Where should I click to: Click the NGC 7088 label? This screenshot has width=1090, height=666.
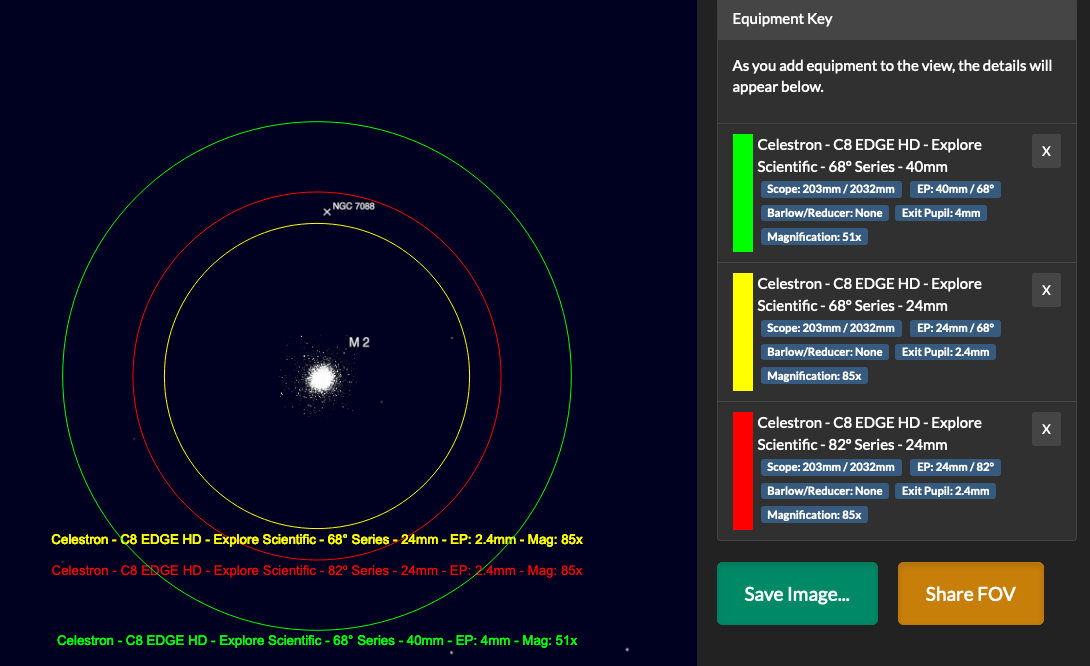coord(353,206)
